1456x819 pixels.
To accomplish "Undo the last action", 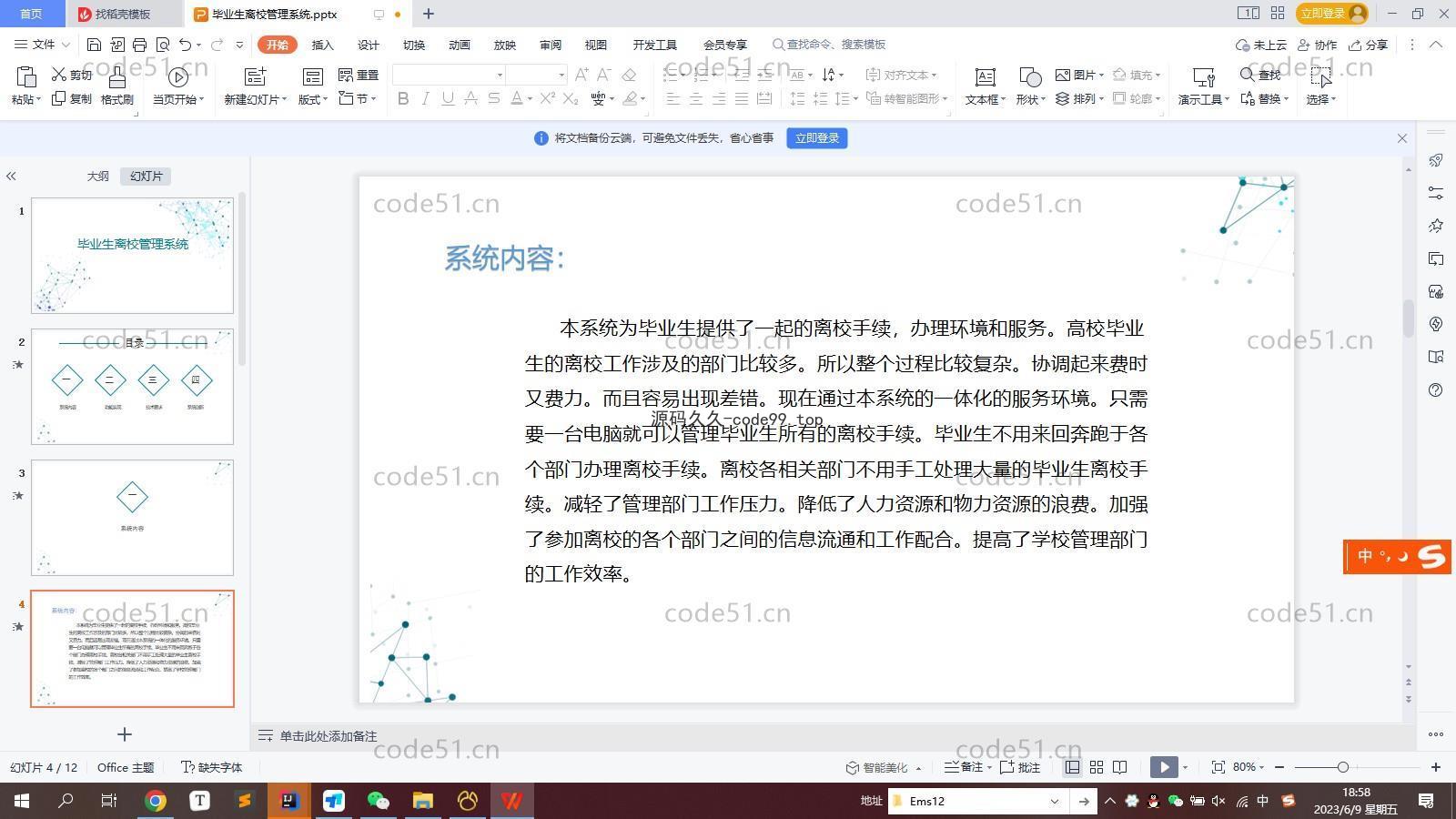I will coord(186,45).
